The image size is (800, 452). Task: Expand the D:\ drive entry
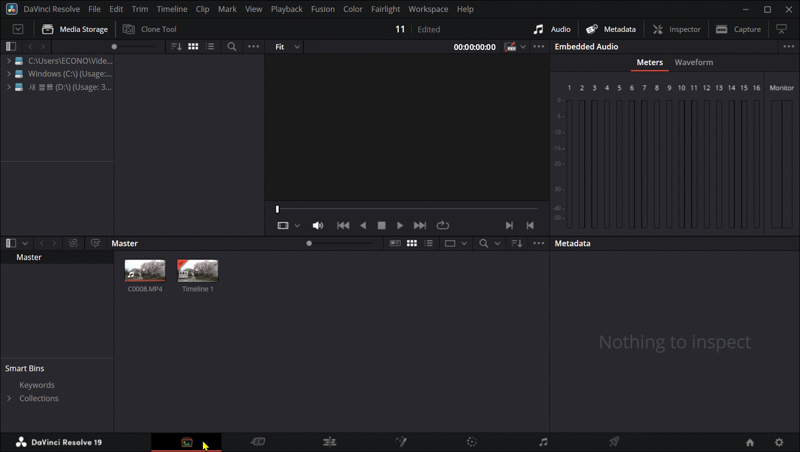[9, 87]
